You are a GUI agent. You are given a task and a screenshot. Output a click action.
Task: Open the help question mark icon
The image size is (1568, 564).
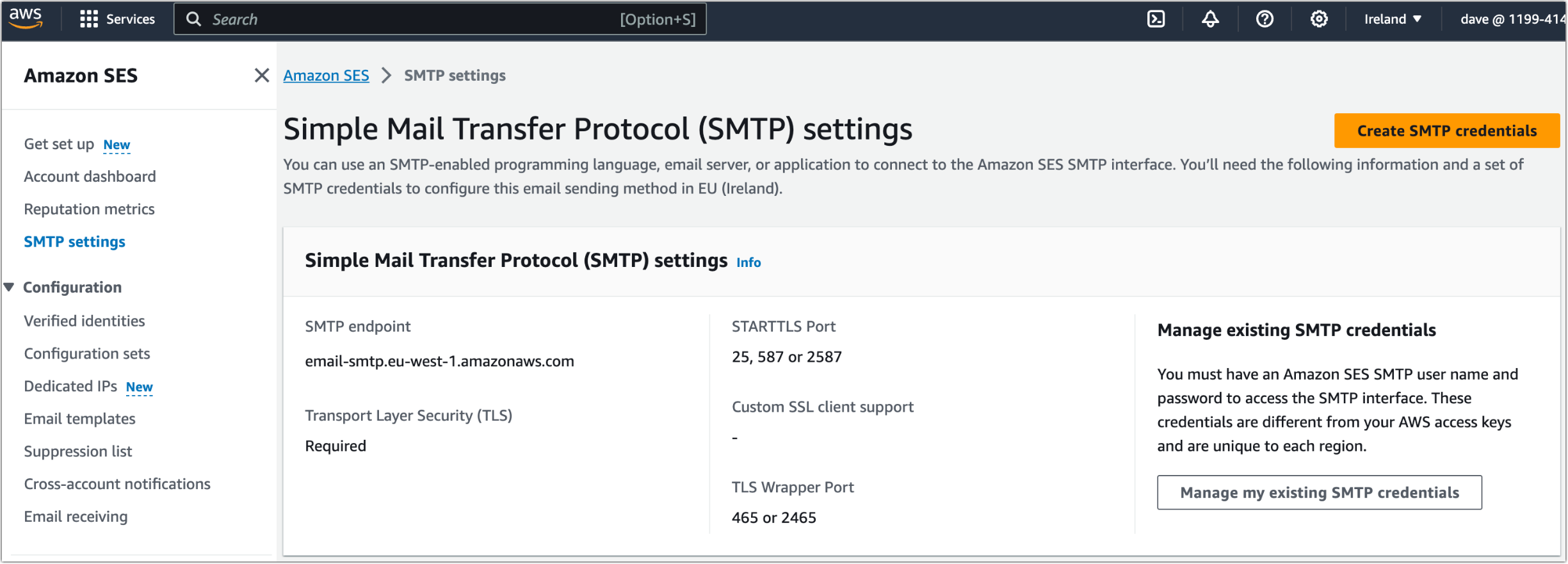point(1265,19)
